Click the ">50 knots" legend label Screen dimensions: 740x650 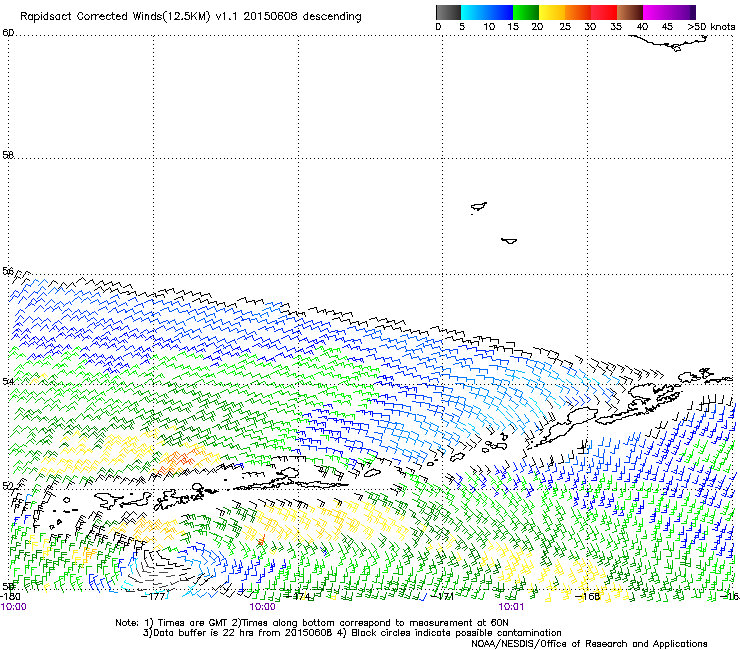pyautogui.click(x=711, y=27)
